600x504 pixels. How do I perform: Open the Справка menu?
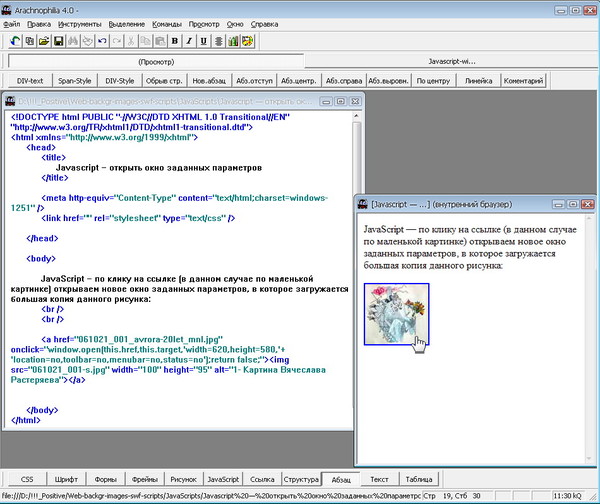[265, 22]
